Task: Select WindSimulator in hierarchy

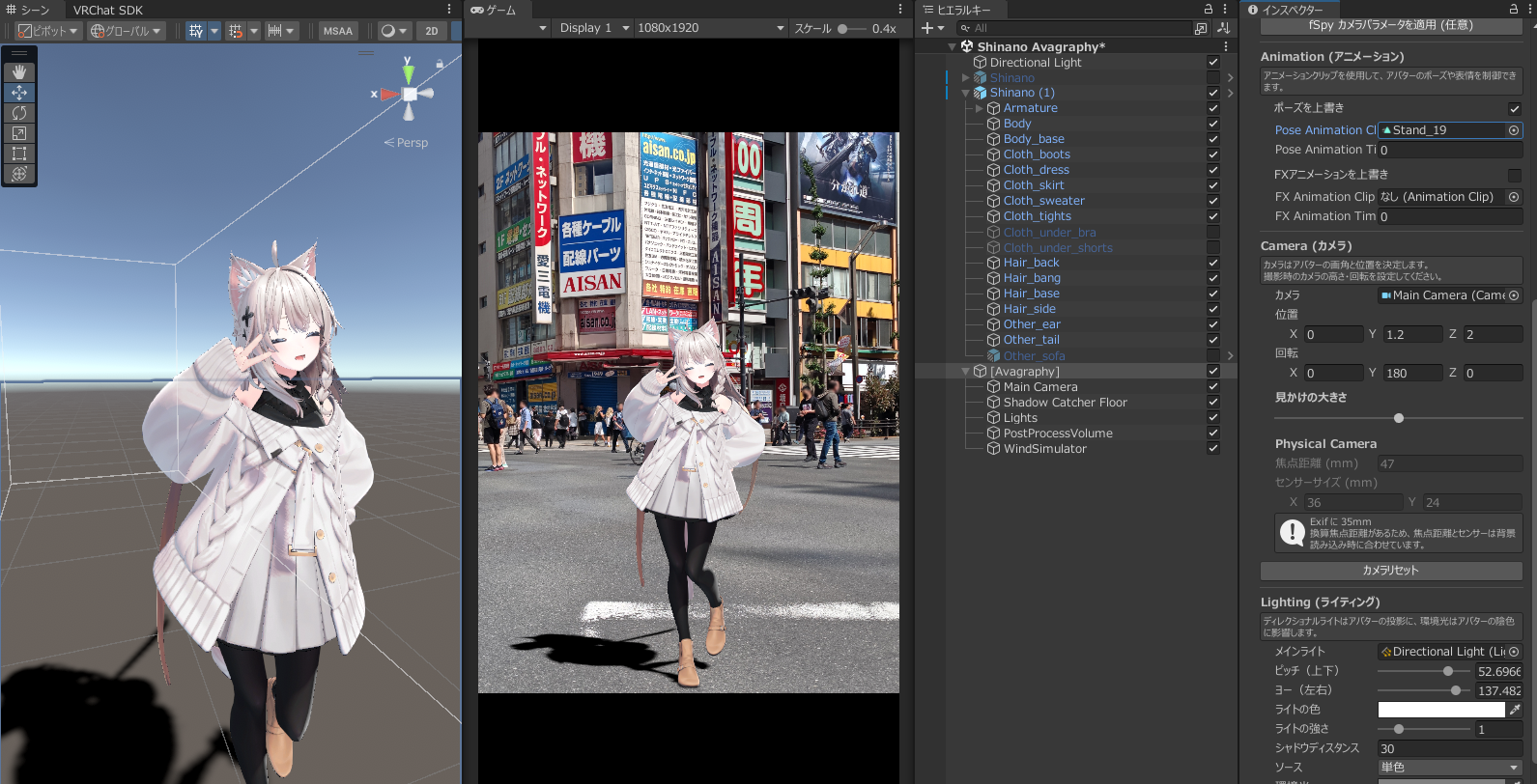Action: 1044,448
